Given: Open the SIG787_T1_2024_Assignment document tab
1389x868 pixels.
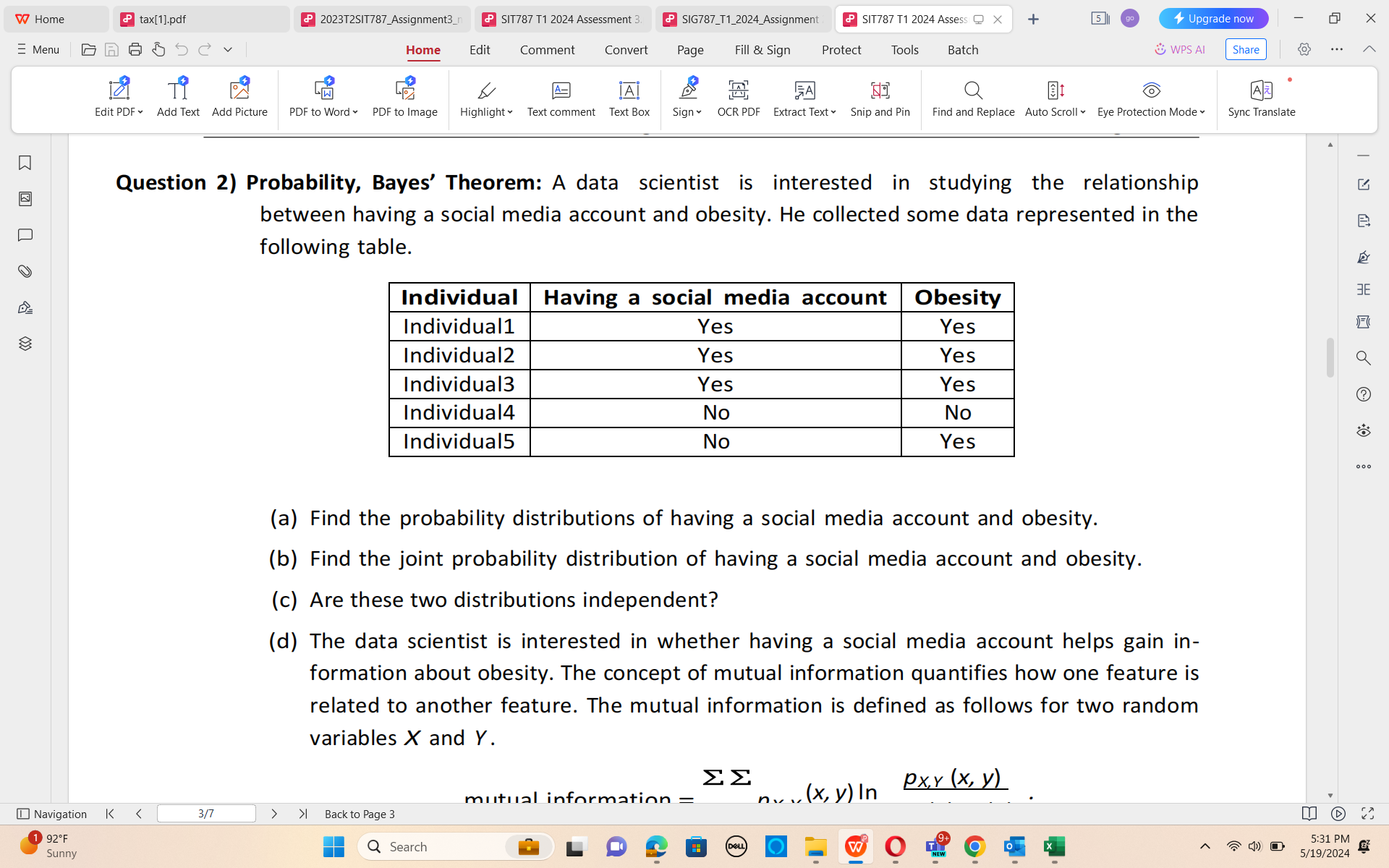Looking at the screenshot, I should pos(743,19).
